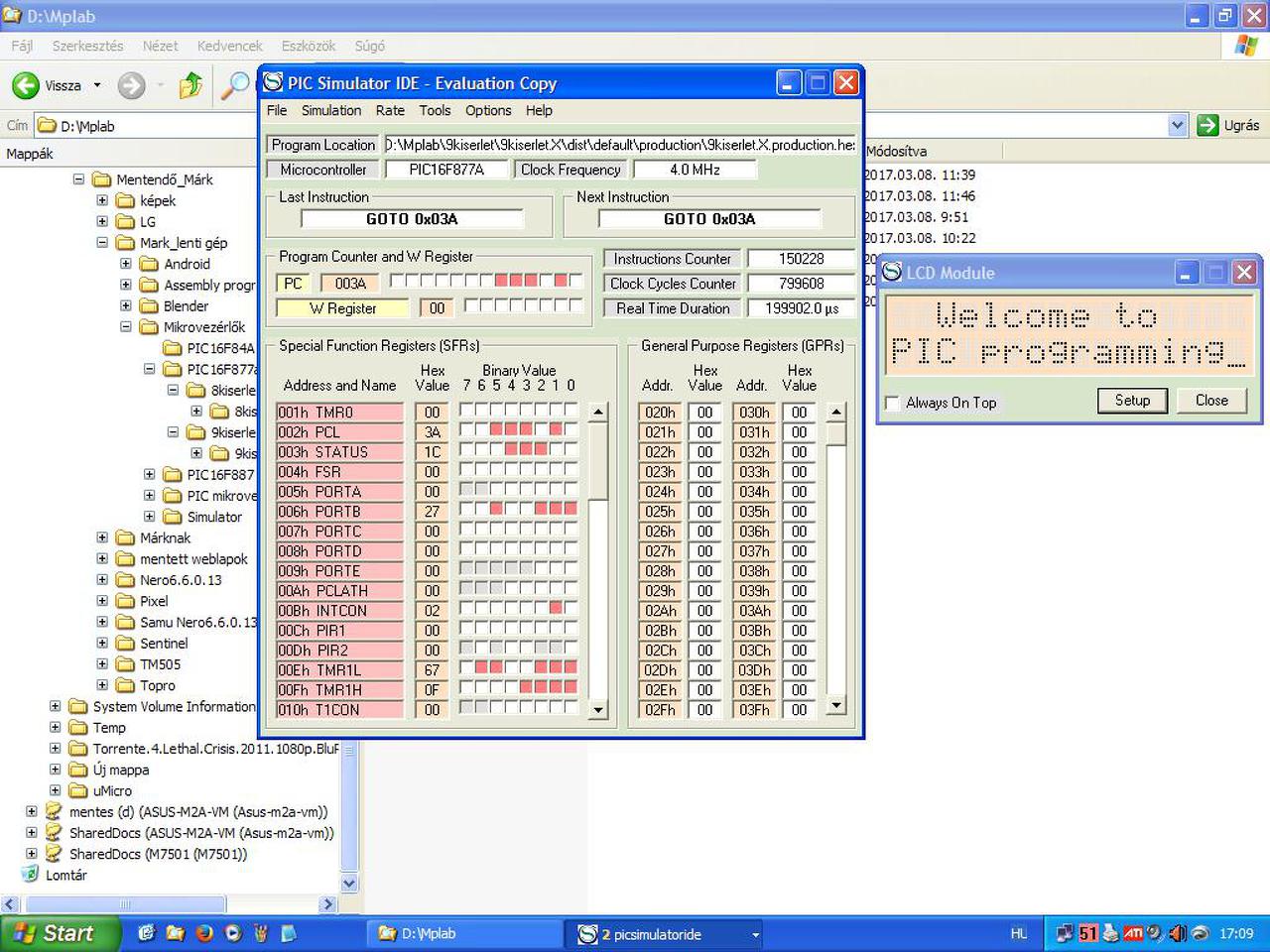Click the Program Location path field
The image size is (1270, 952).
coord(620,145)
